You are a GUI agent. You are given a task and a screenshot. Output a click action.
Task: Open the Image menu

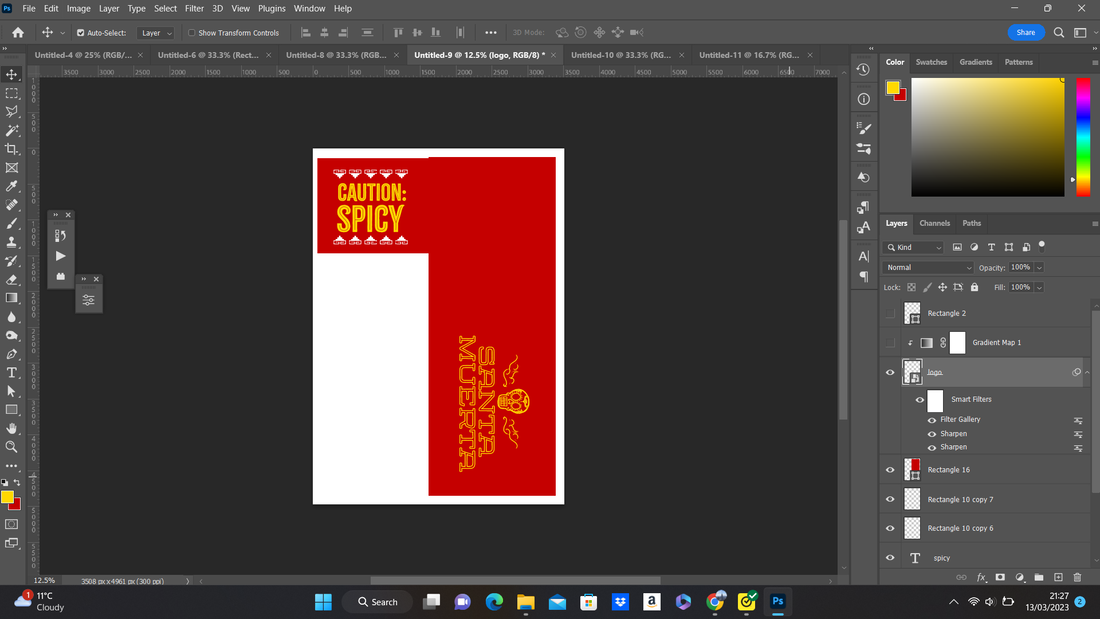(79, 8)
